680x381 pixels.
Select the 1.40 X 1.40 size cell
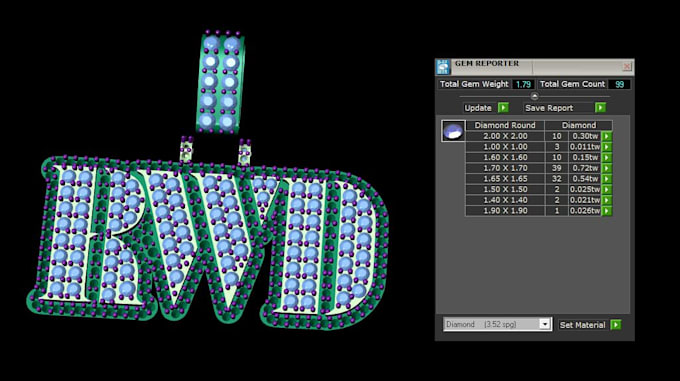click(505, 200)
